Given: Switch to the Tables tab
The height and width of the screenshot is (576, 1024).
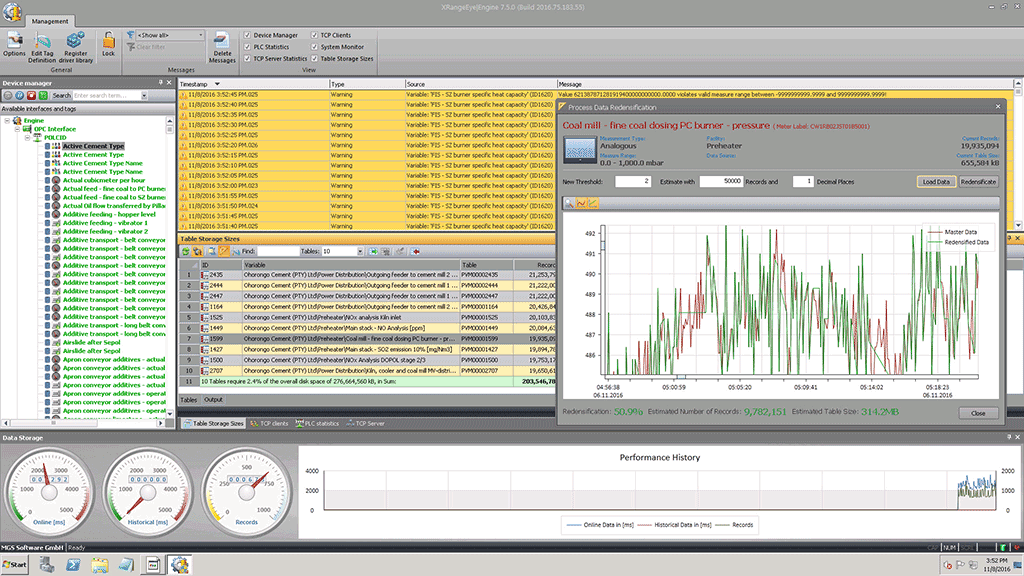Looking at the screenshot, I should [x=189, y=400].
